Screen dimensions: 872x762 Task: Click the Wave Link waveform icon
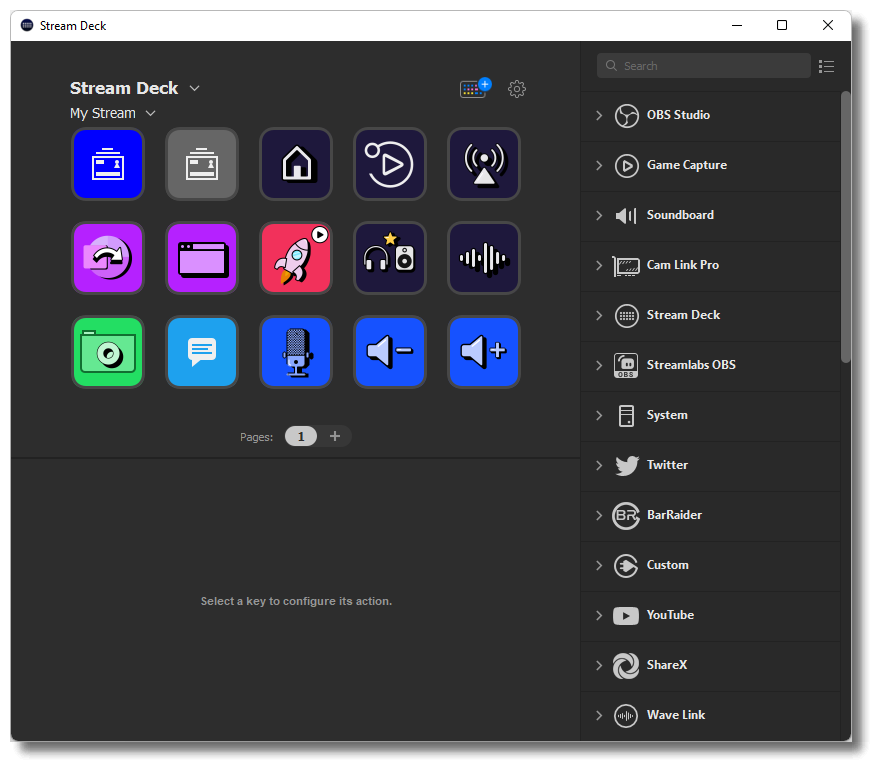pos(626,716)
